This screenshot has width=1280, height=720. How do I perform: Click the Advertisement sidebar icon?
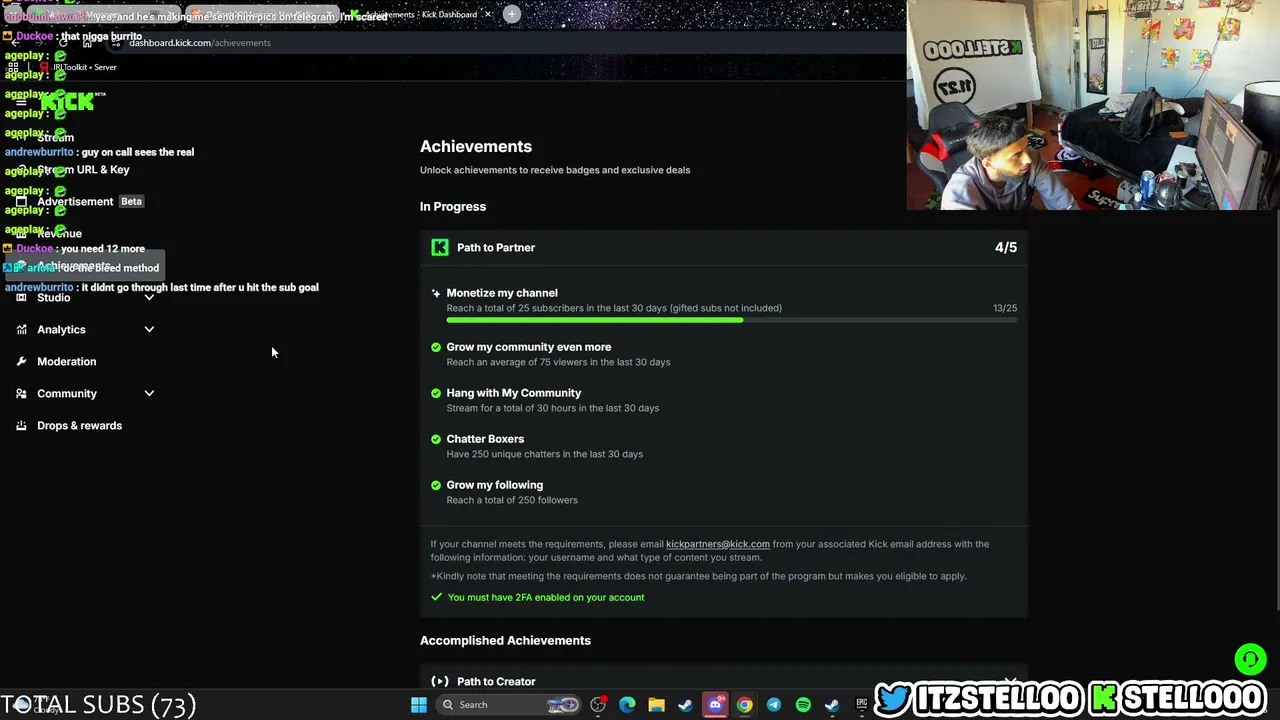point(21,201)
